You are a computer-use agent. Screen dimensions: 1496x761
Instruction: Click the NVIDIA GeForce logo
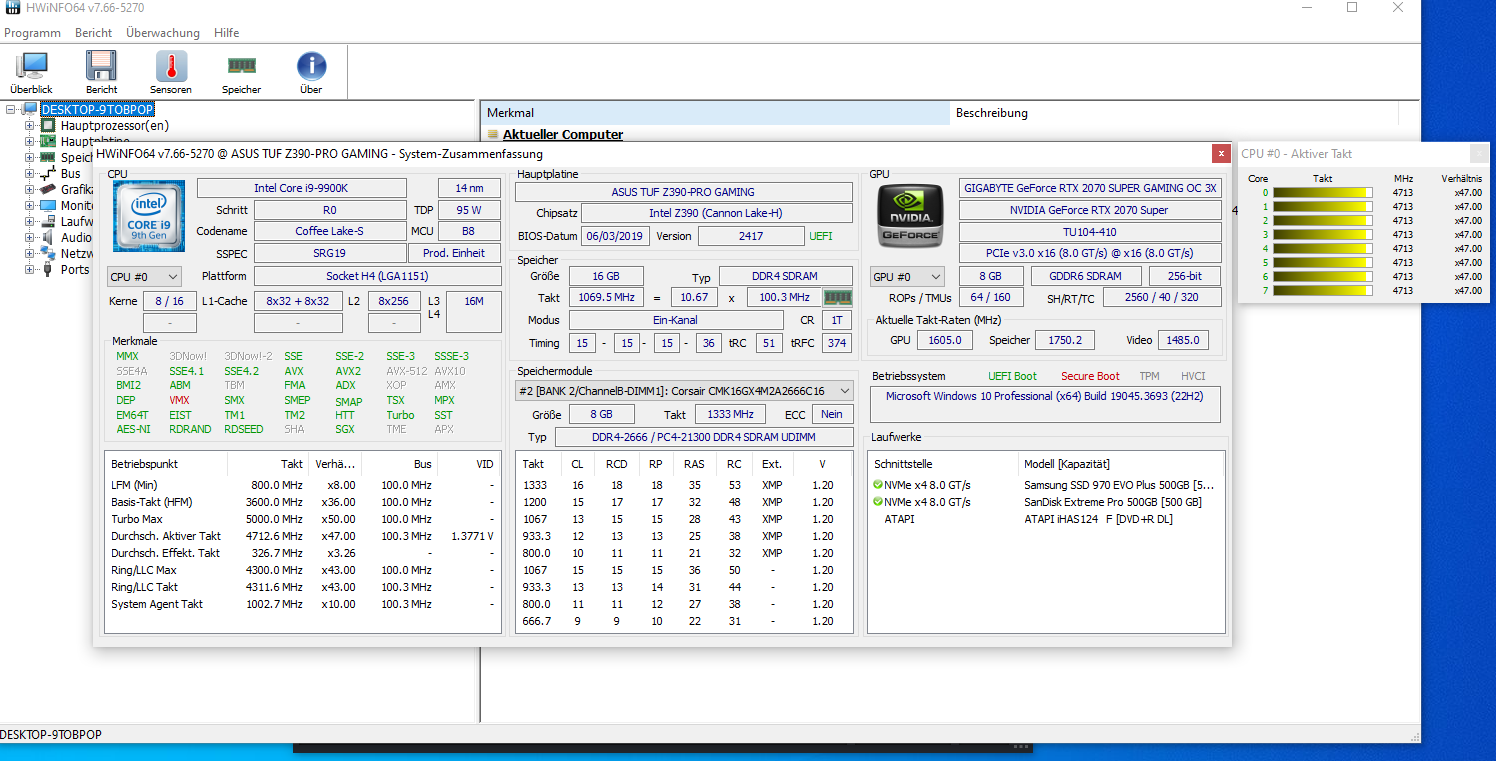pos(910,215)
